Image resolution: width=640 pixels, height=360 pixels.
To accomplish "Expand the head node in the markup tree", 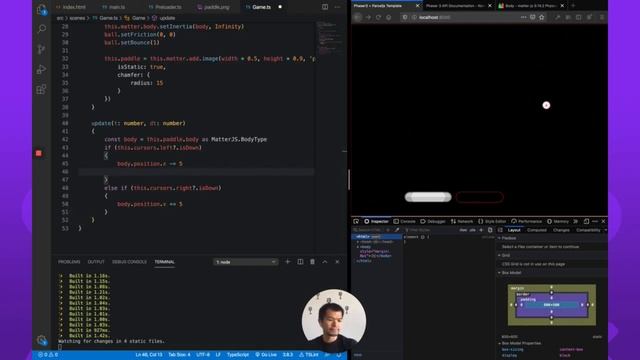I will pyautogui.click(x=358, y=242).
